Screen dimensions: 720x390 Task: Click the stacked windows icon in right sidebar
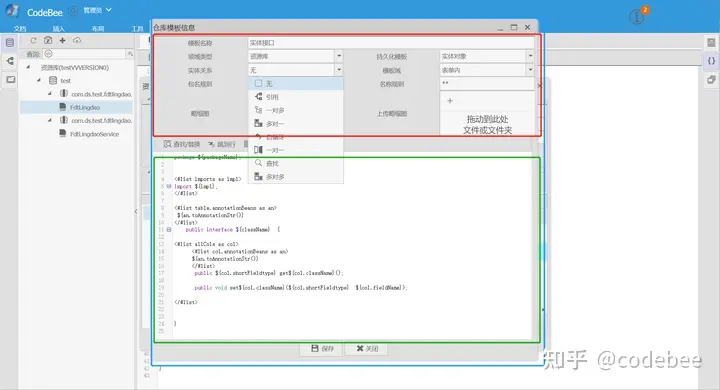pos(711,79)
